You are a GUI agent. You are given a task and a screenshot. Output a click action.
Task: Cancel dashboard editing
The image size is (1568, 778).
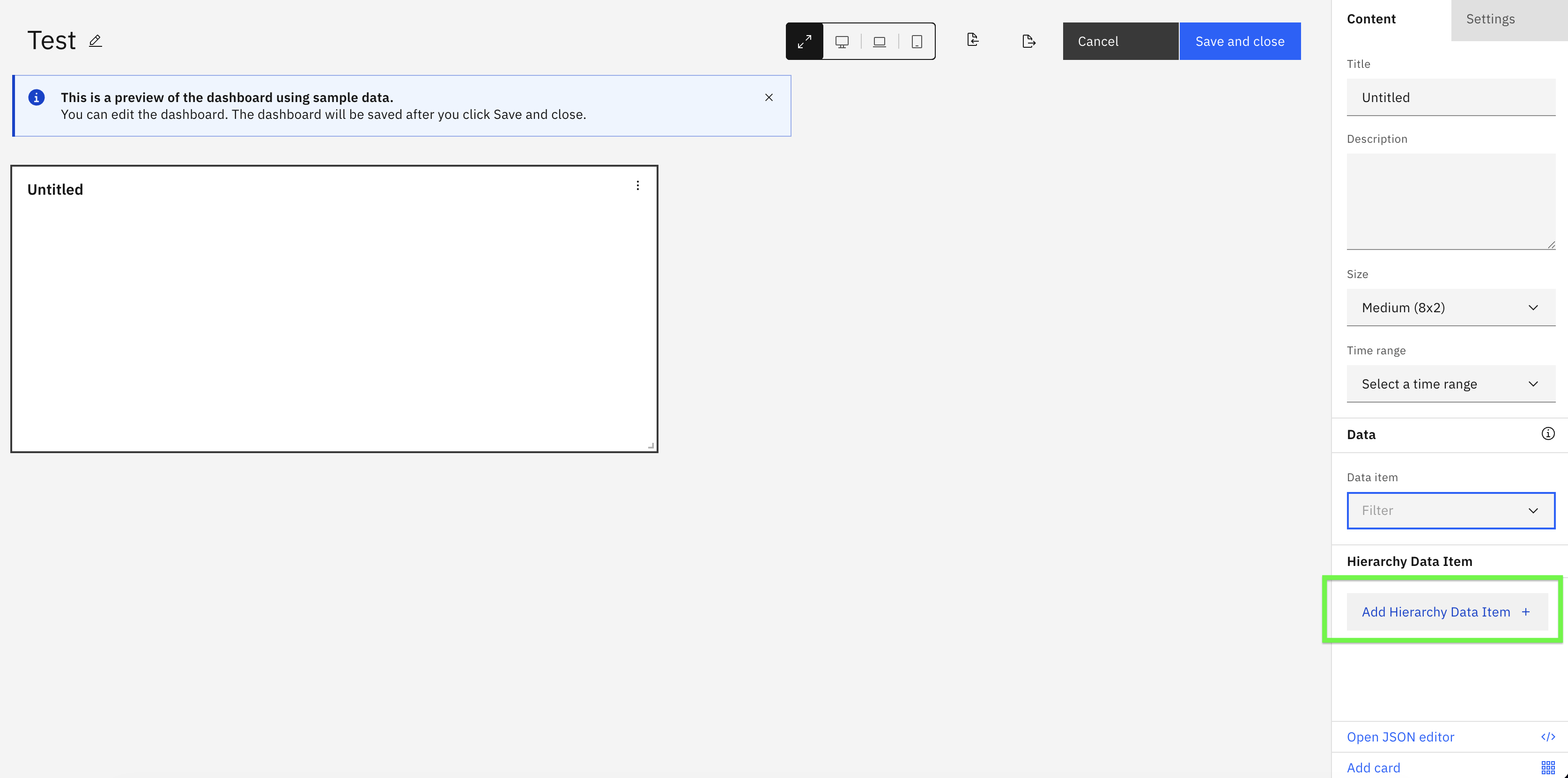pyautogui.click(x=1121, y=41)
